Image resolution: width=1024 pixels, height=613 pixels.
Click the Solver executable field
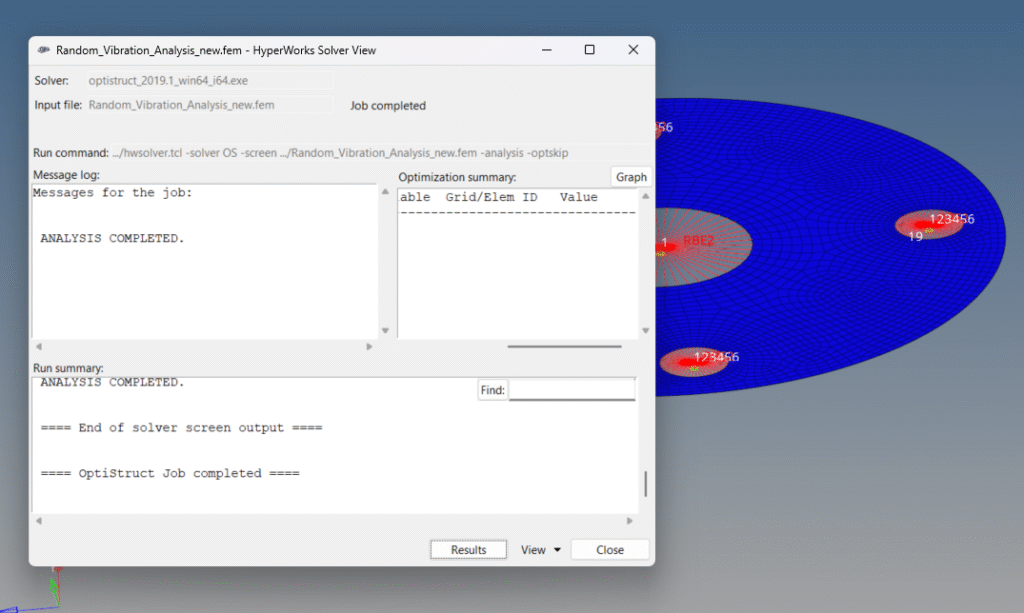(x=208, y=80)
